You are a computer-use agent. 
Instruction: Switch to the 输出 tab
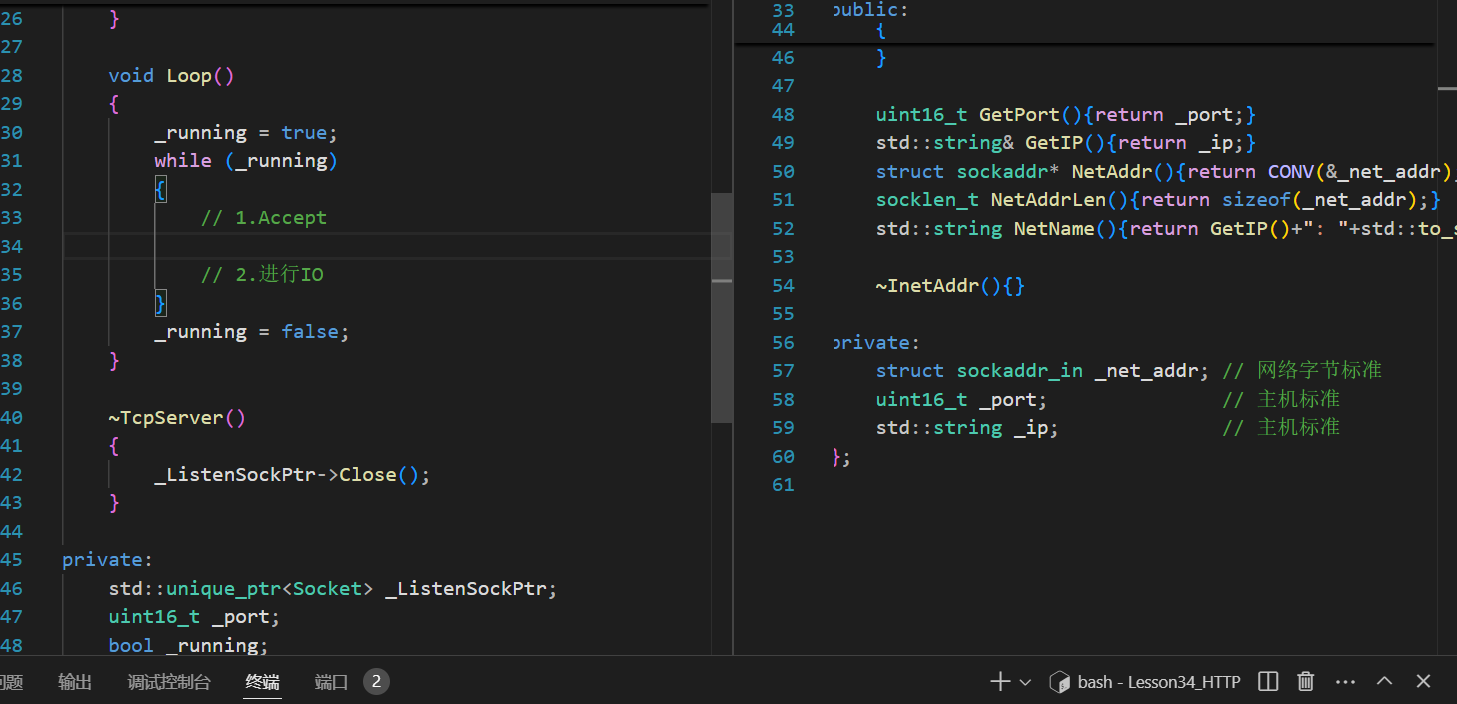(x=75, y=682)
